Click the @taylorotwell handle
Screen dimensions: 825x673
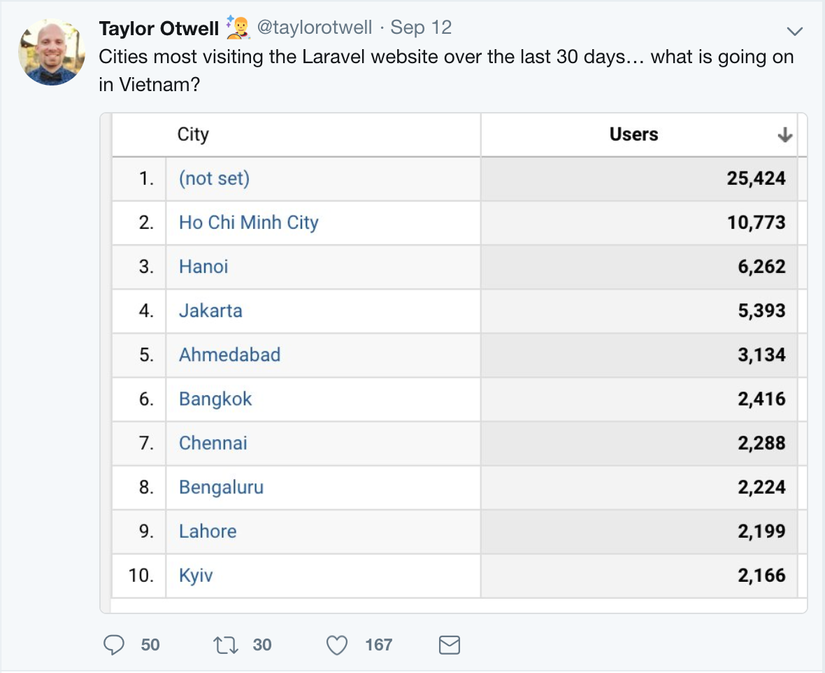click(x=314, y=28)
